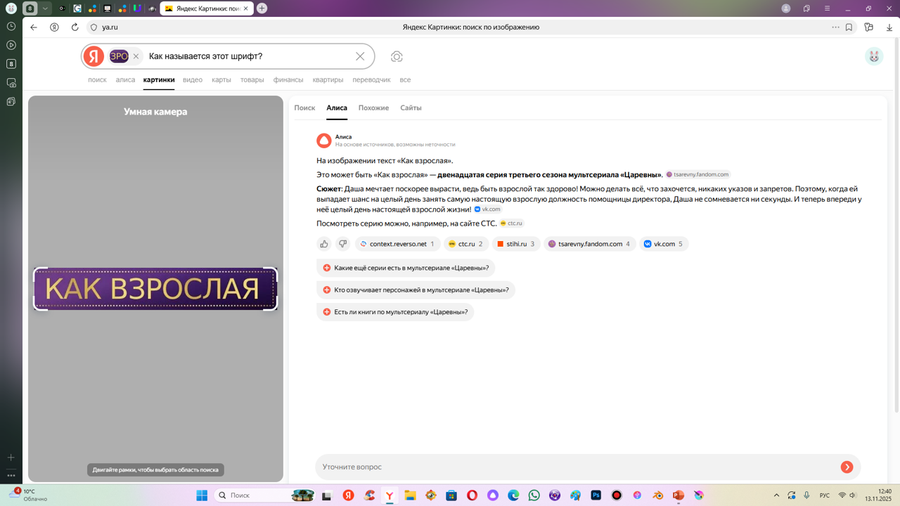The image size is (900, 506).
Task: Show hidden system tray icons chevron
Action: pos(776,495)
